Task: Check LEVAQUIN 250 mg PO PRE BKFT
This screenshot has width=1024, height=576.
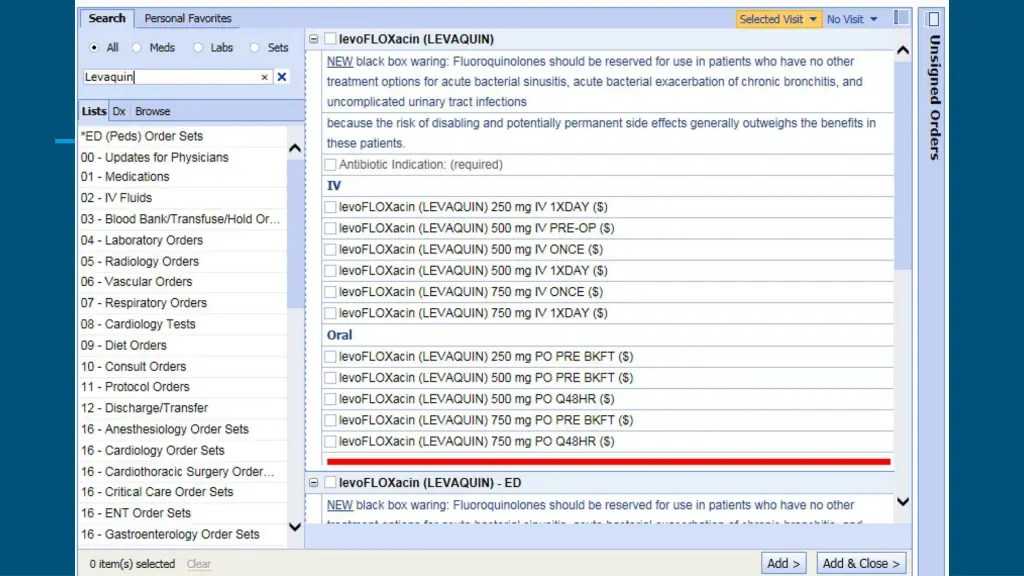Action: 330,357
